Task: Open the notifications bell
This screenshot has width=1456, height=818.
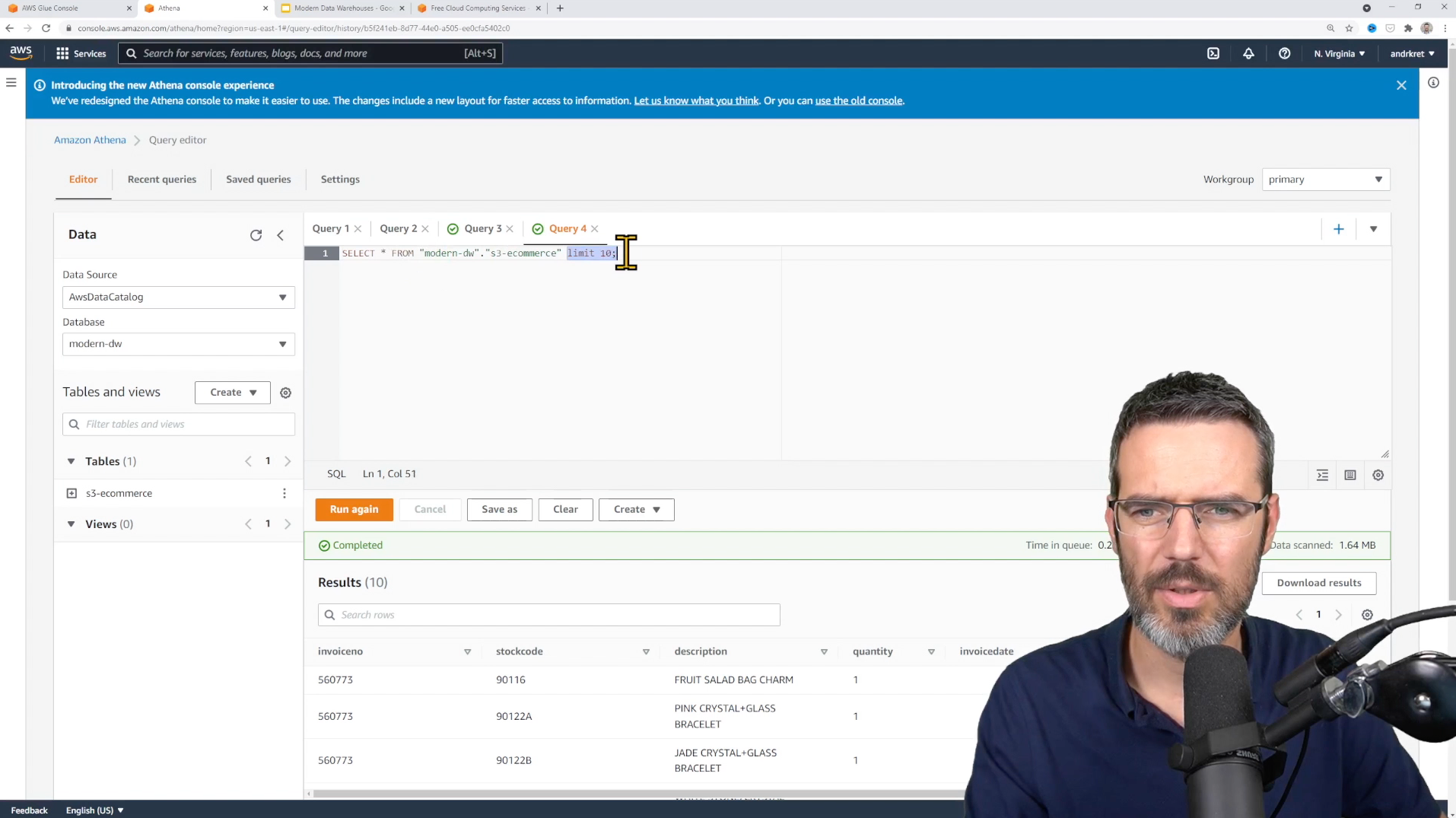Action: (x=1248, y=53)
